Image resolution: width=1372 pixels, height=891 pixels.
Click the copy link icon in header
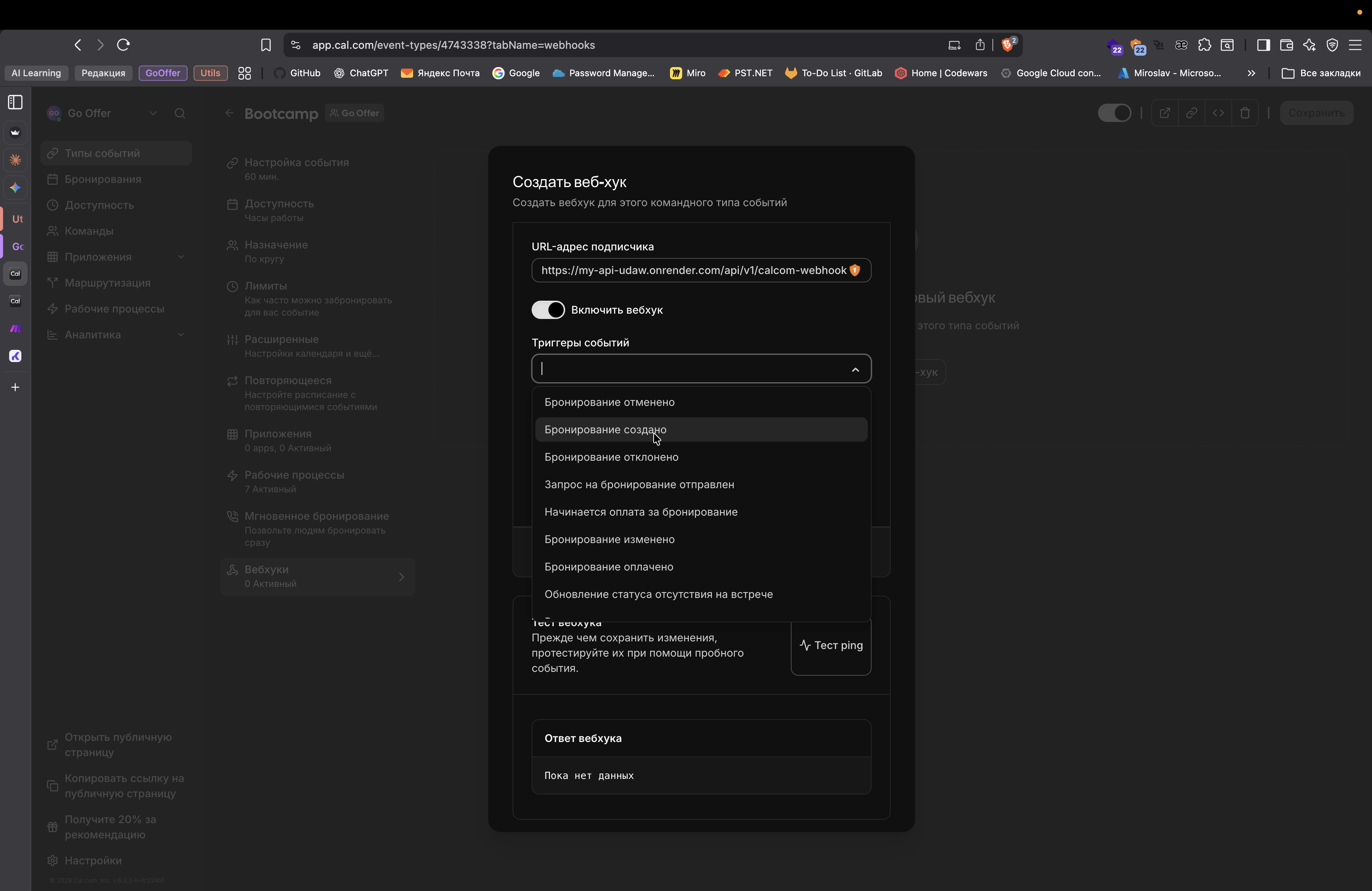click(x=1191, y=113)
